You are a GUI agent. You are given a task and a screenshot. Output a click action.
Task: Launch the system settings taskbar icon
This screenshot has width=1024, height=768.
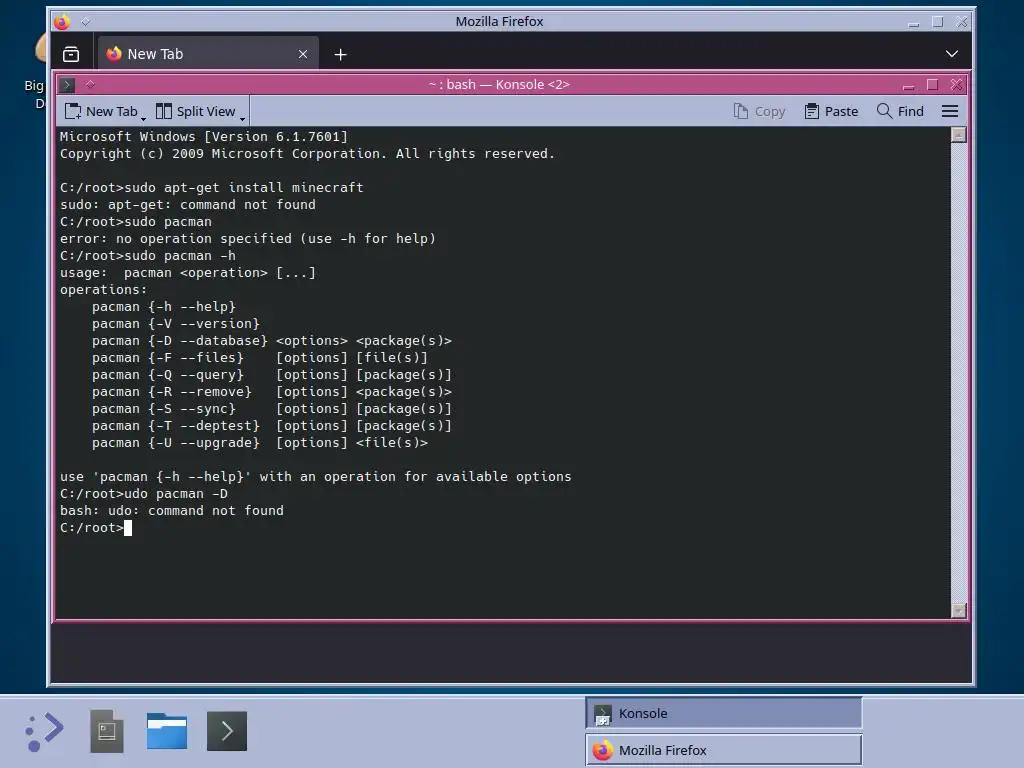[106, 731]
